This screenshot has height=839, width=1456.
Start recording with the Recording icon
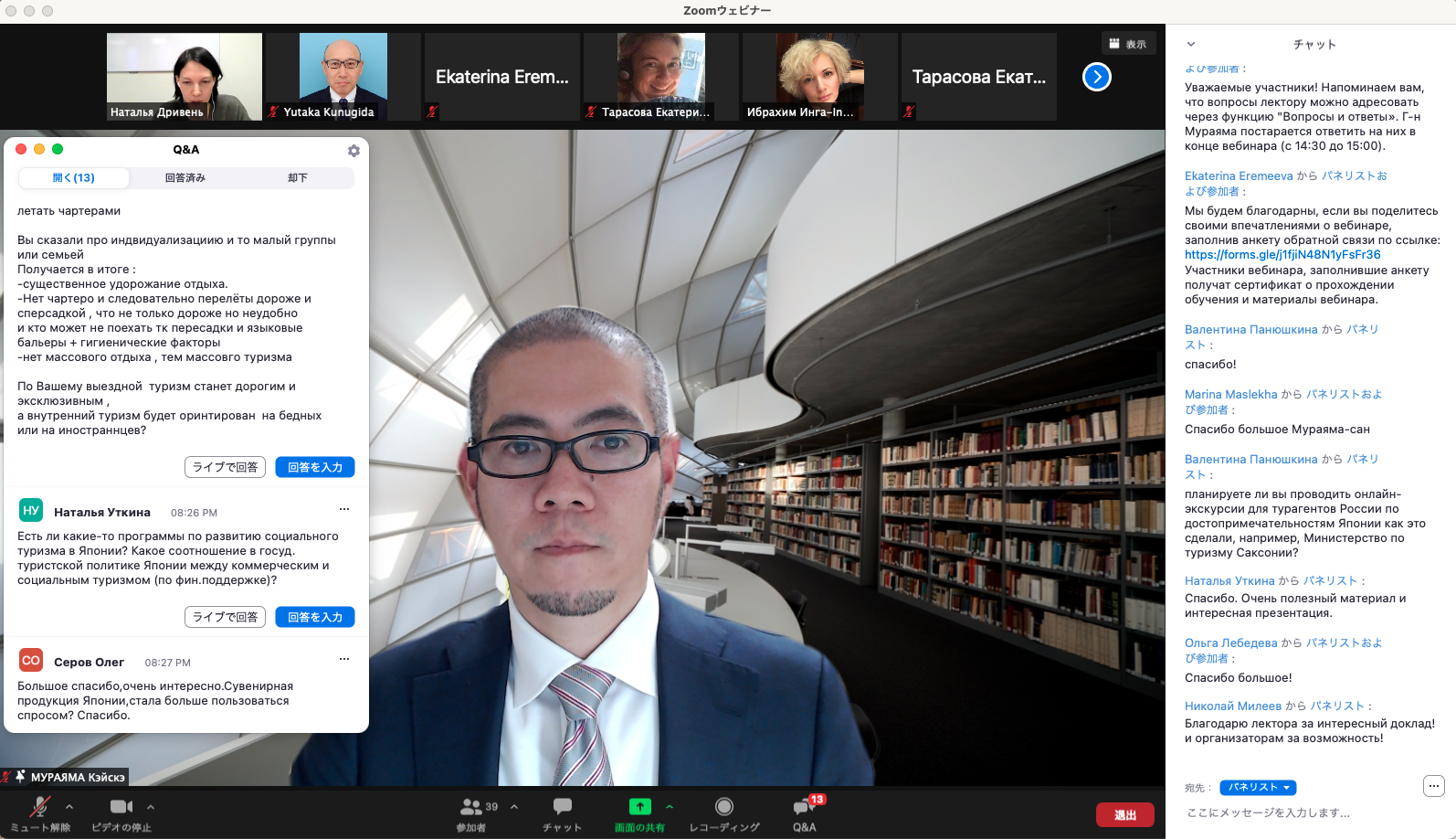[723, 807]
